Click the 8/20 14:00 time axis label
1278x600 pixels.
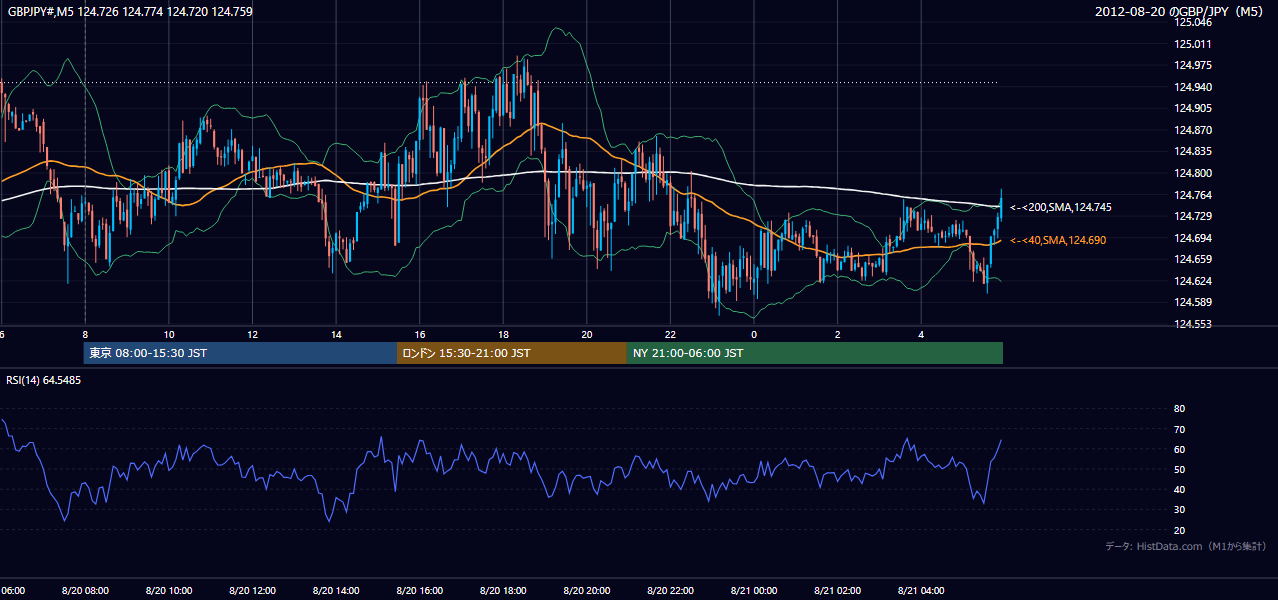[336, 591]
